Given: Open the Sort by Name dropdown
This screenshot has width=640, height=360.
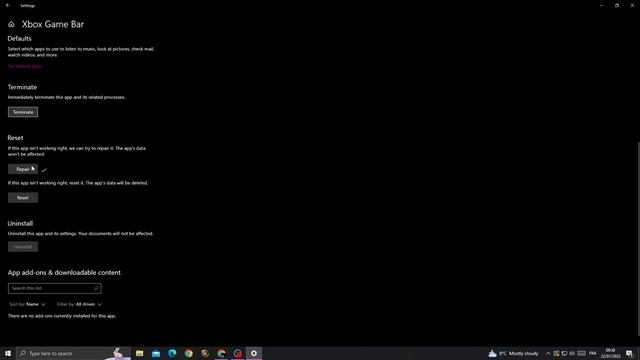Looking at the screenshot, I should [x=27, y=304].
